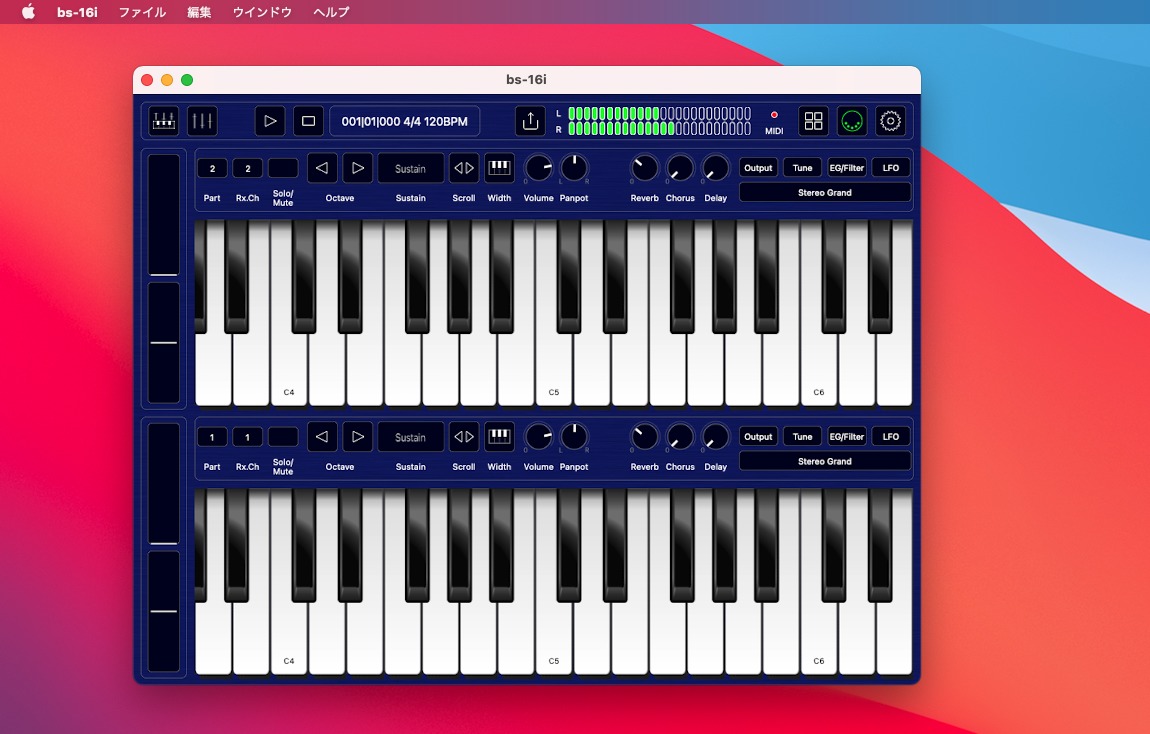Play the C5 key on lower keyboard
This screenshot has width=1150, height=734.
point(554,636)
